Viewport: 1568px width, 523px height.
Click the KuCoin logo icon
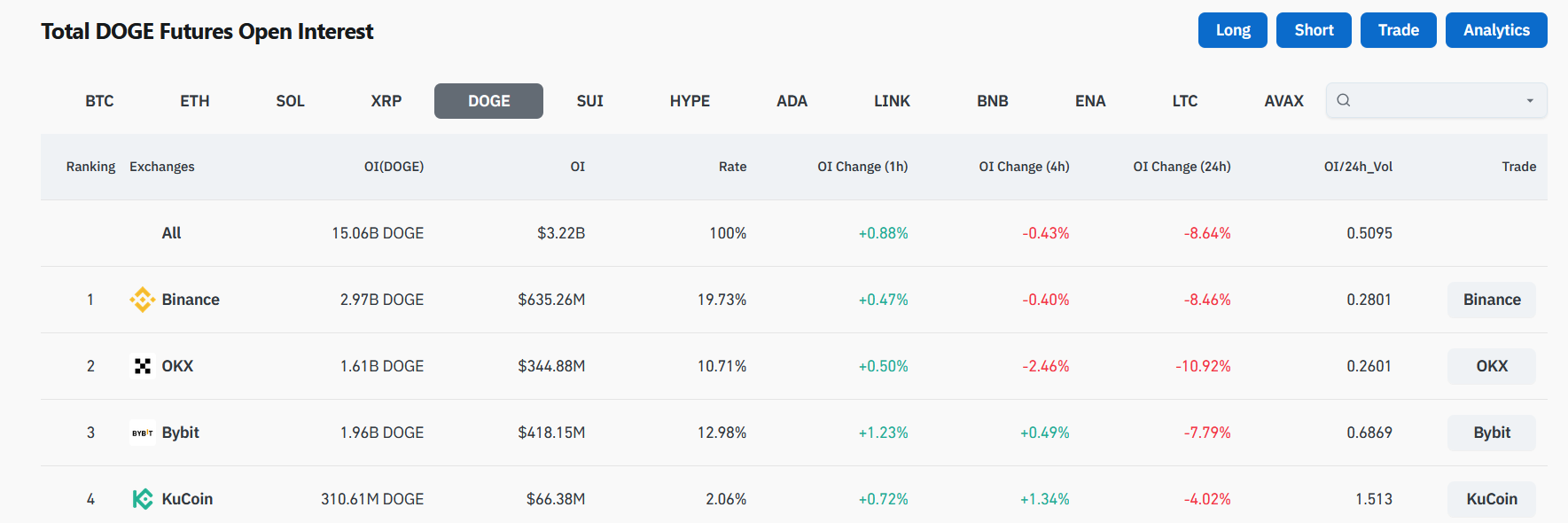point(142,499)
